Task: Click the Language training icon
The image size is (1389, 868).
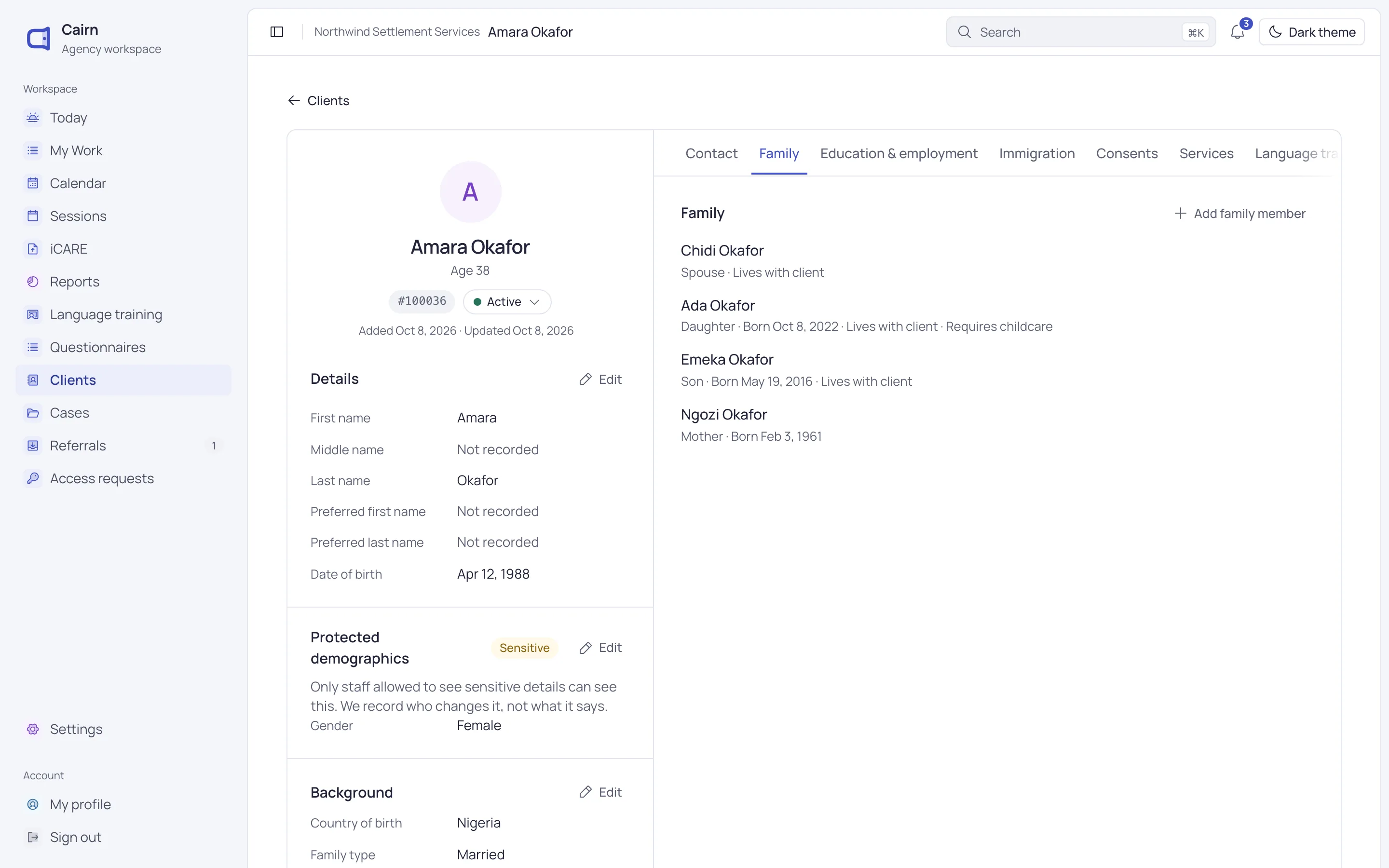Action: (x=33, y=314)
